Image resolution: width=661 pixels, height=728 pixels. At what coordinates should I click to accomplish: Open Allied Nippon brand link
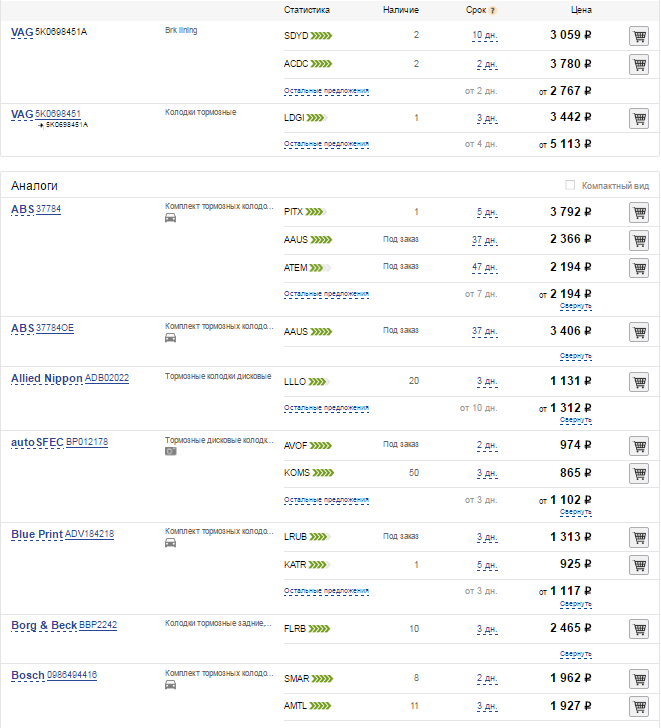click(x=46, y=378)
